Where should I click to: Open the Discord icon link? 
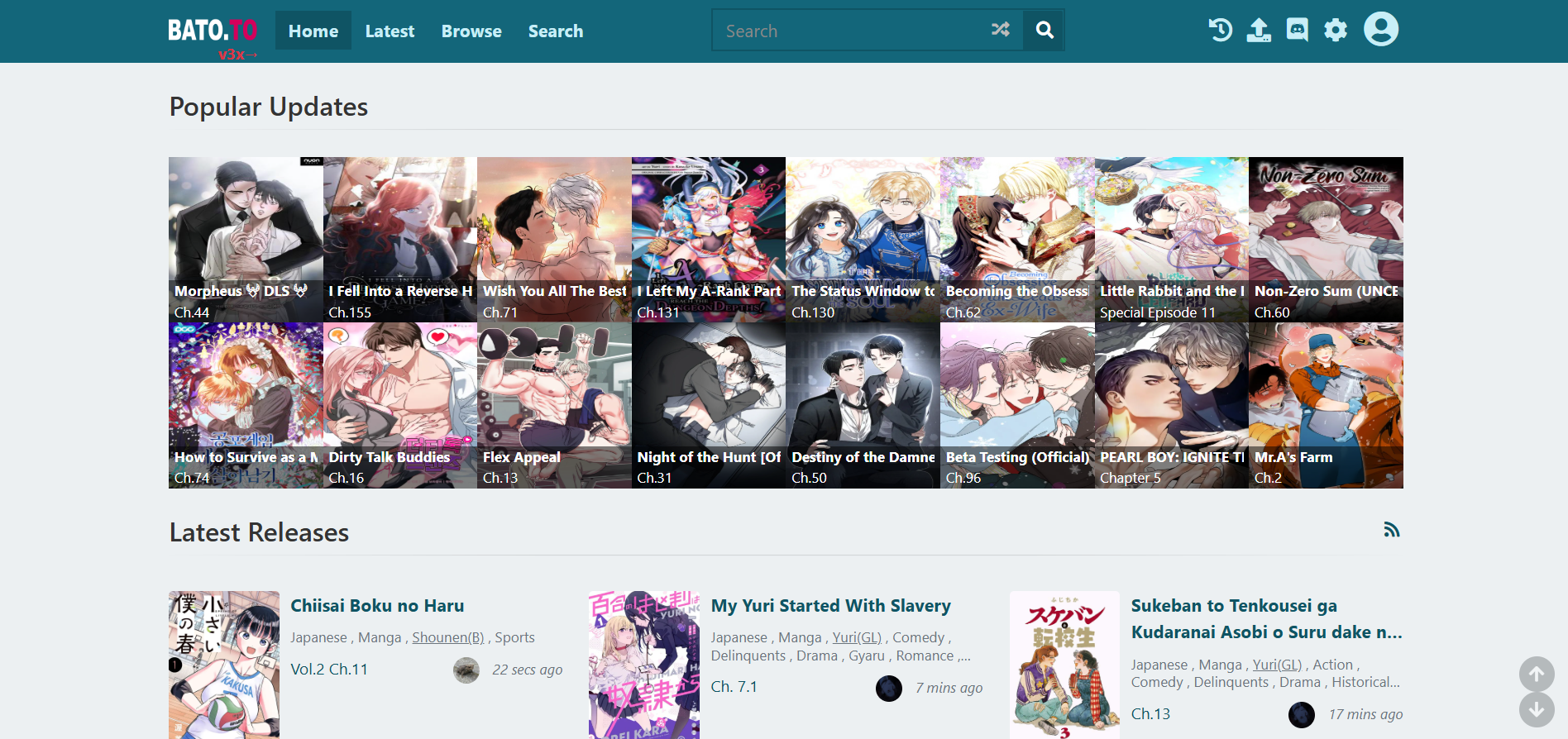1298,30
